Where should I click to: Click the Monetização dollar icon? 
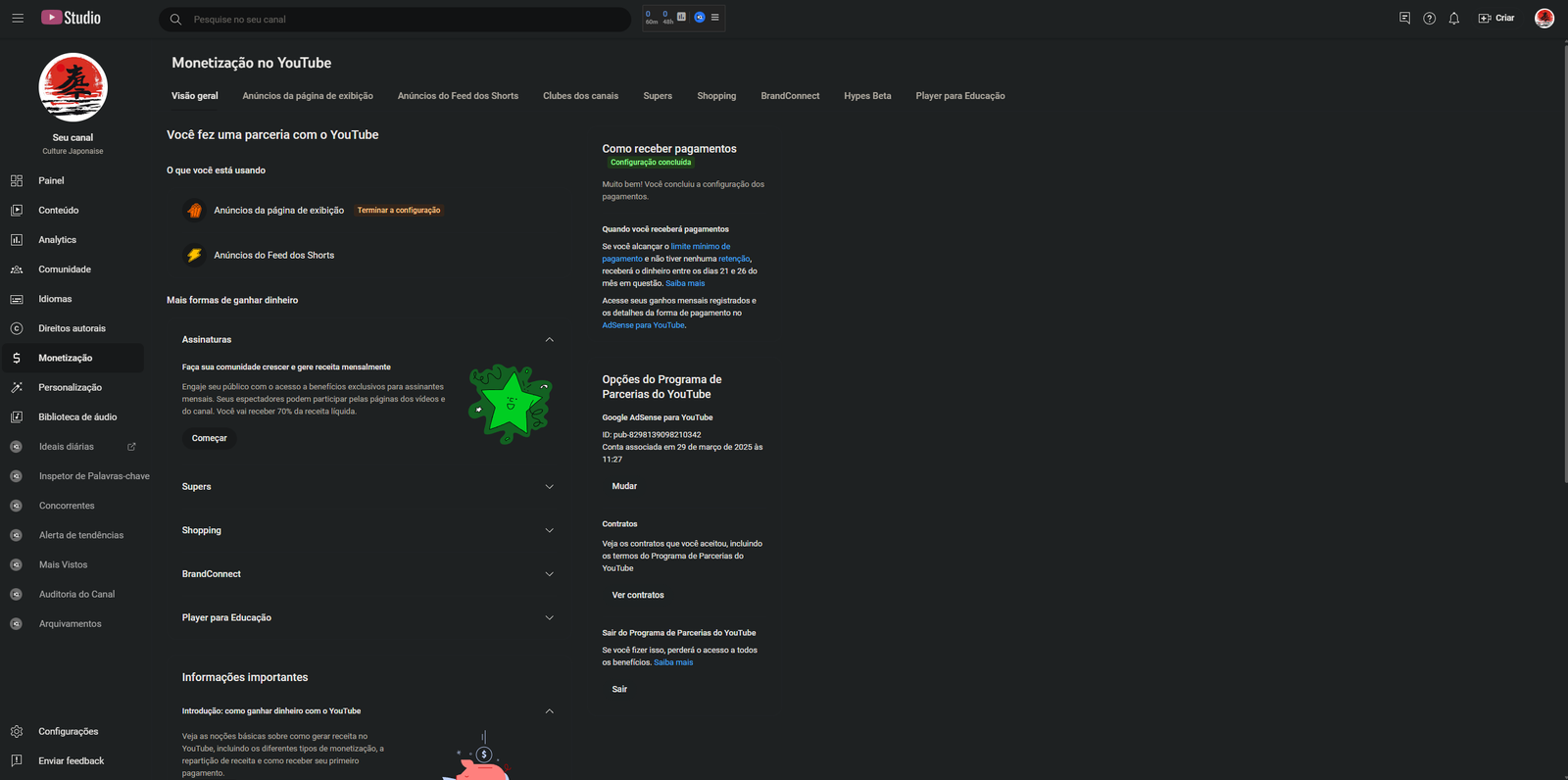(17, 358)
